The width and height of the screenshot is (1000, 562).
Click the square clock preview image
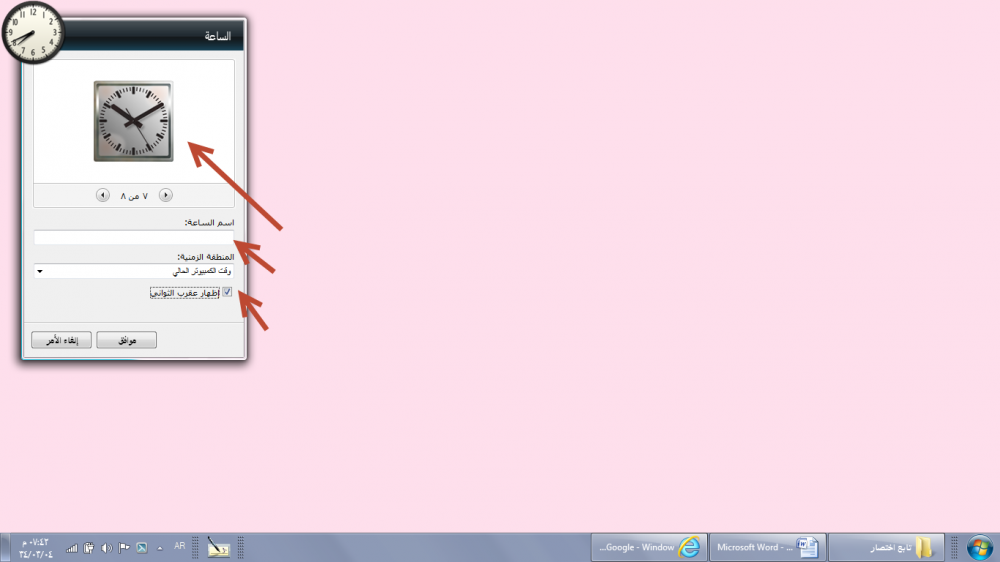coord(133,121)
